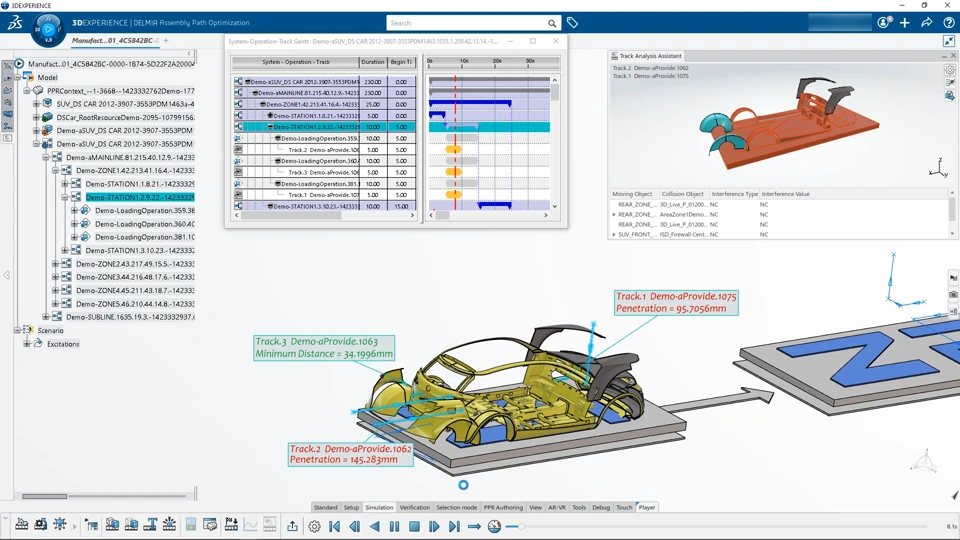Open simulation settings gear icon
This screenshot has width=960, height=540.
coord(314,526)
